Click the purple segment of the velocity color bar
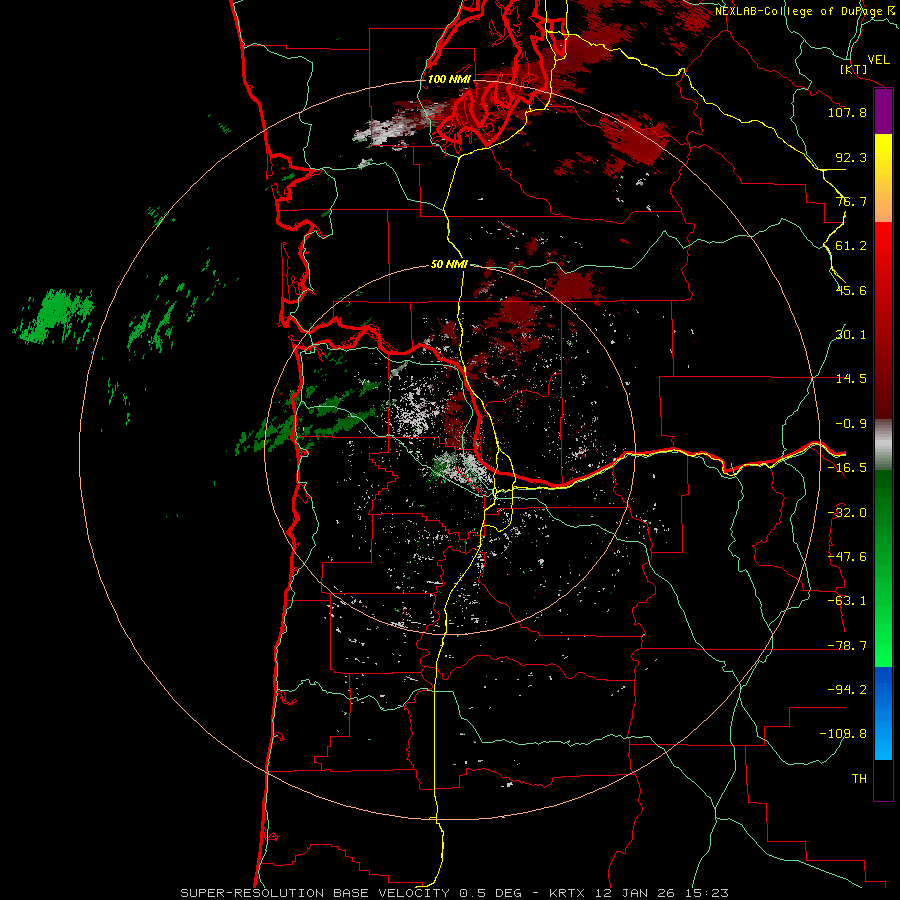The width and height of the screenshot is (900, 900). [x=883, y=111]
